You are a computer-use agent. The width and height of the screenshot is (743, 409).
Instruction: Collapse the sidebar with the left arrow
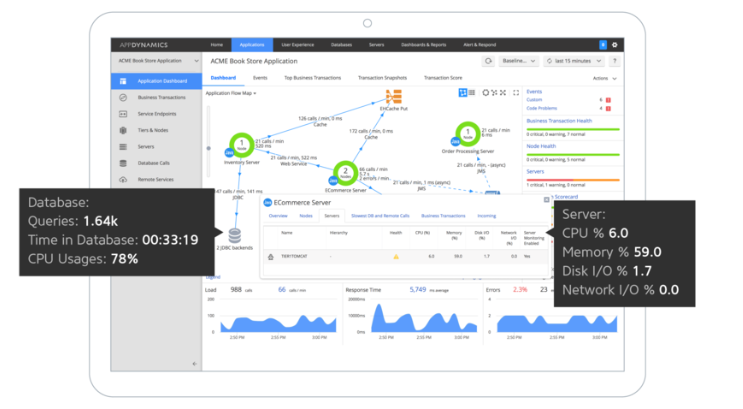195,364
